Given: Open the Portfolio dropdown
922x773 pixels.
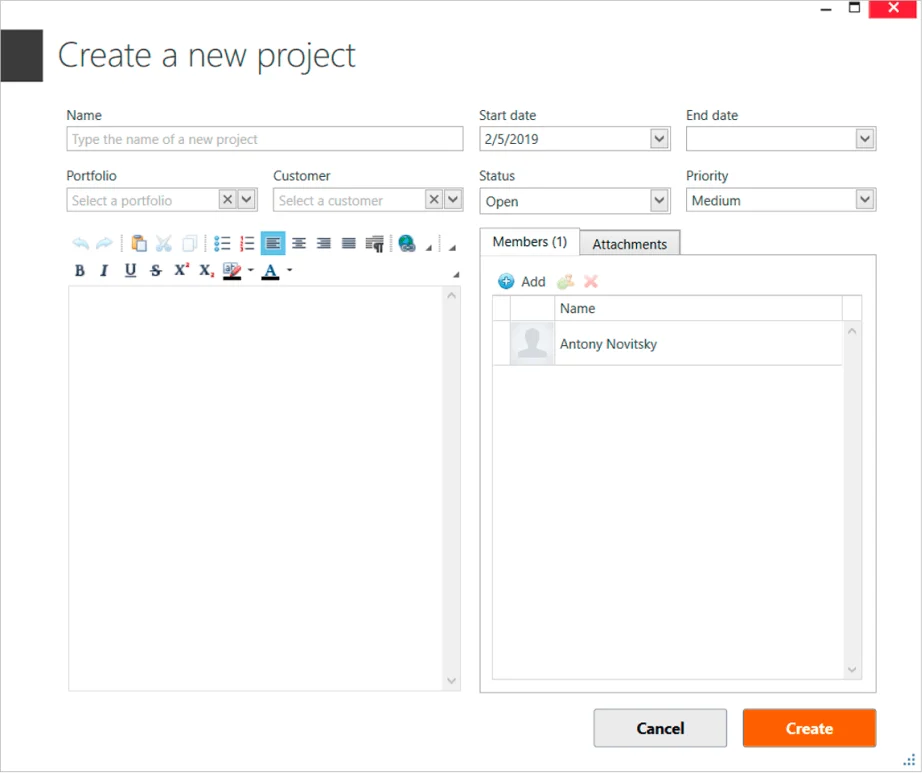Looking at the screenshot, I should click(x=247, y=200).
